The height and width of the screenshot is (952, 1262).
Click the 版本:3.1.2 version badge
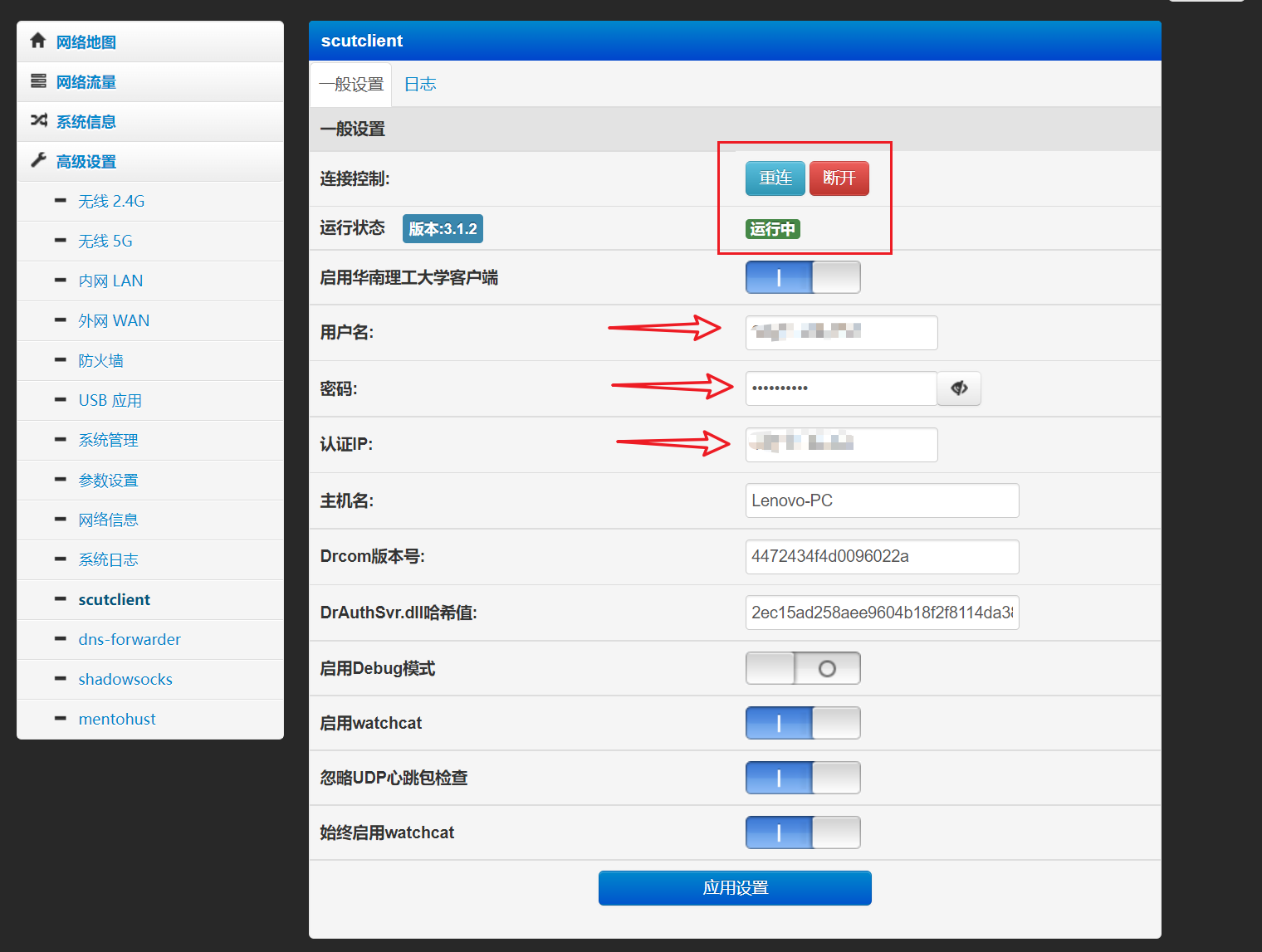442,228
